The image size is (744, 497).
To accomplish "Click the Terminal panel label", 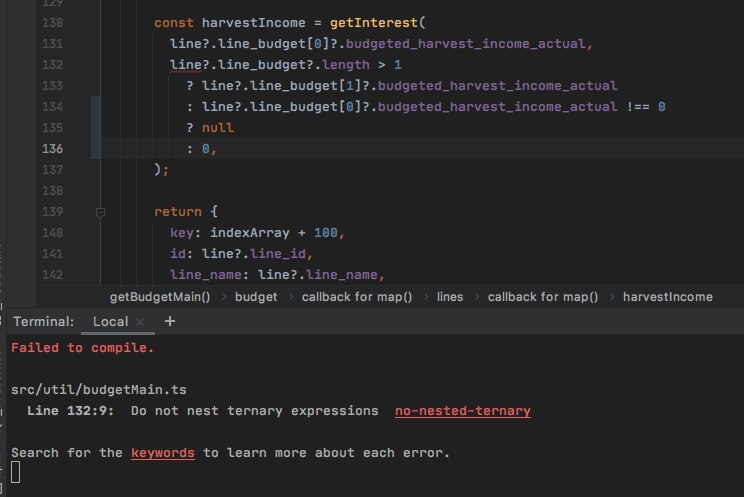I will click(44, 321).
